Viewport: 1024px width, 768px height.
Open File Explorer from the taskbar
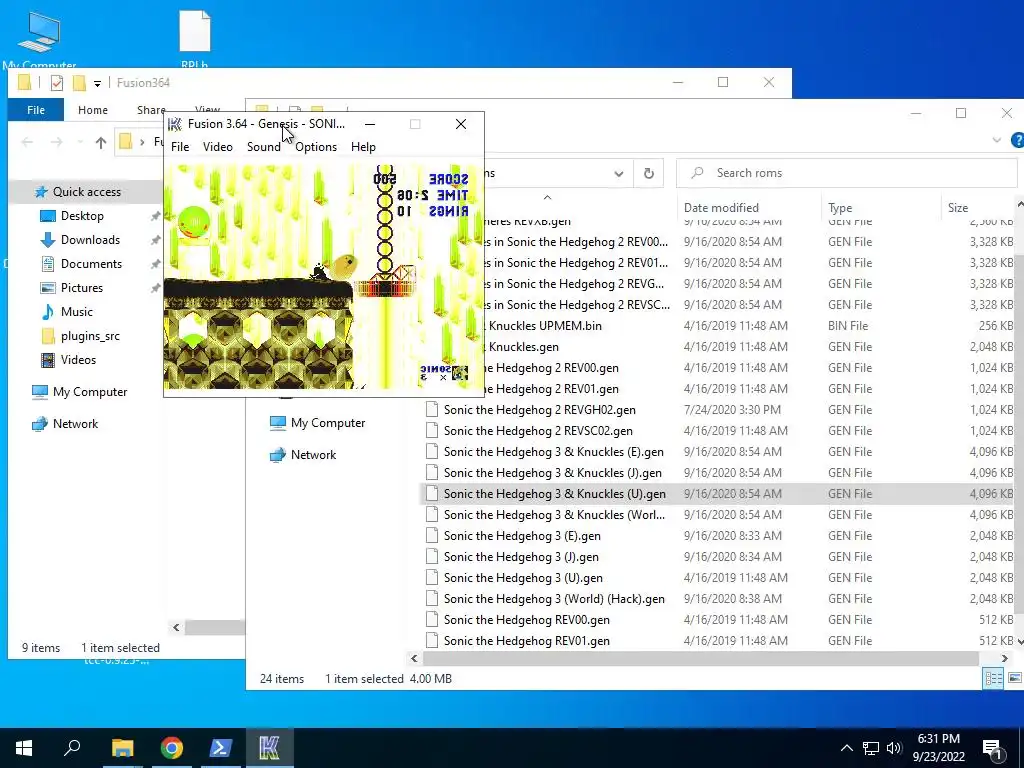click(122, 748)
